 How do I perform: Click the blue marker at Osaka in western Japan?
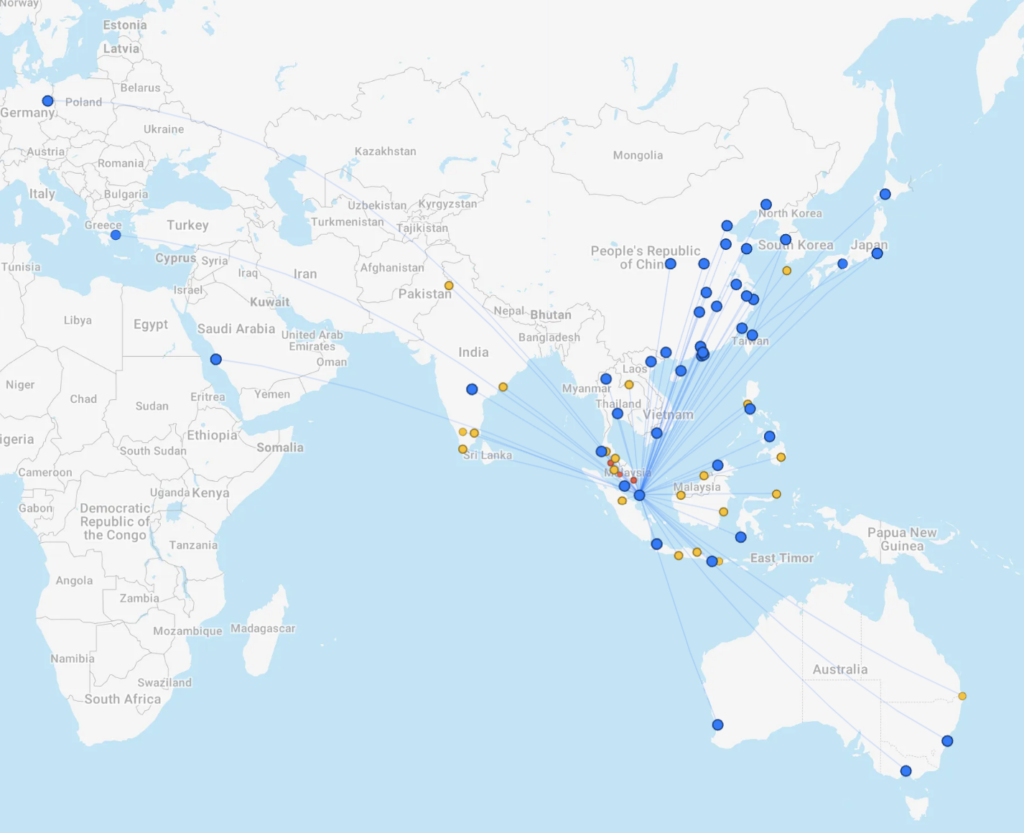842,264
